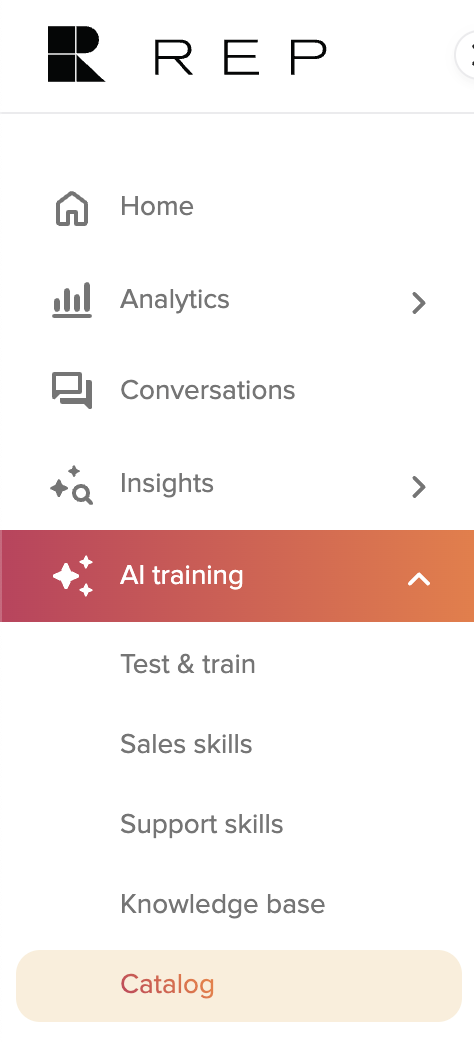The height and width of the screenshot is (1042, 474).
Task: Click the AI training sparkles icon
Action: click(73, 576)
